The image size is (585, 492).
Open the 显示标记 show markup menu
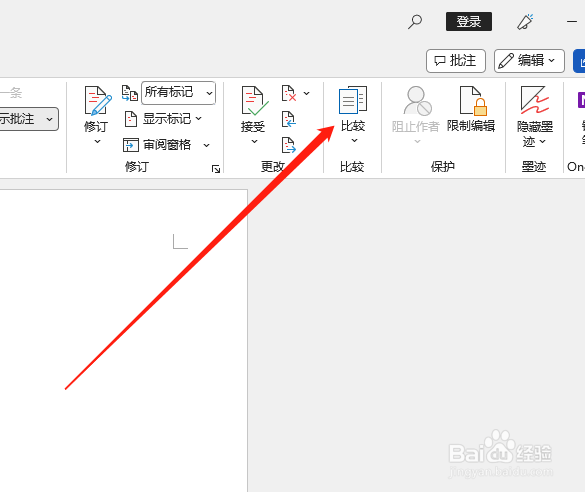(163, 119)
